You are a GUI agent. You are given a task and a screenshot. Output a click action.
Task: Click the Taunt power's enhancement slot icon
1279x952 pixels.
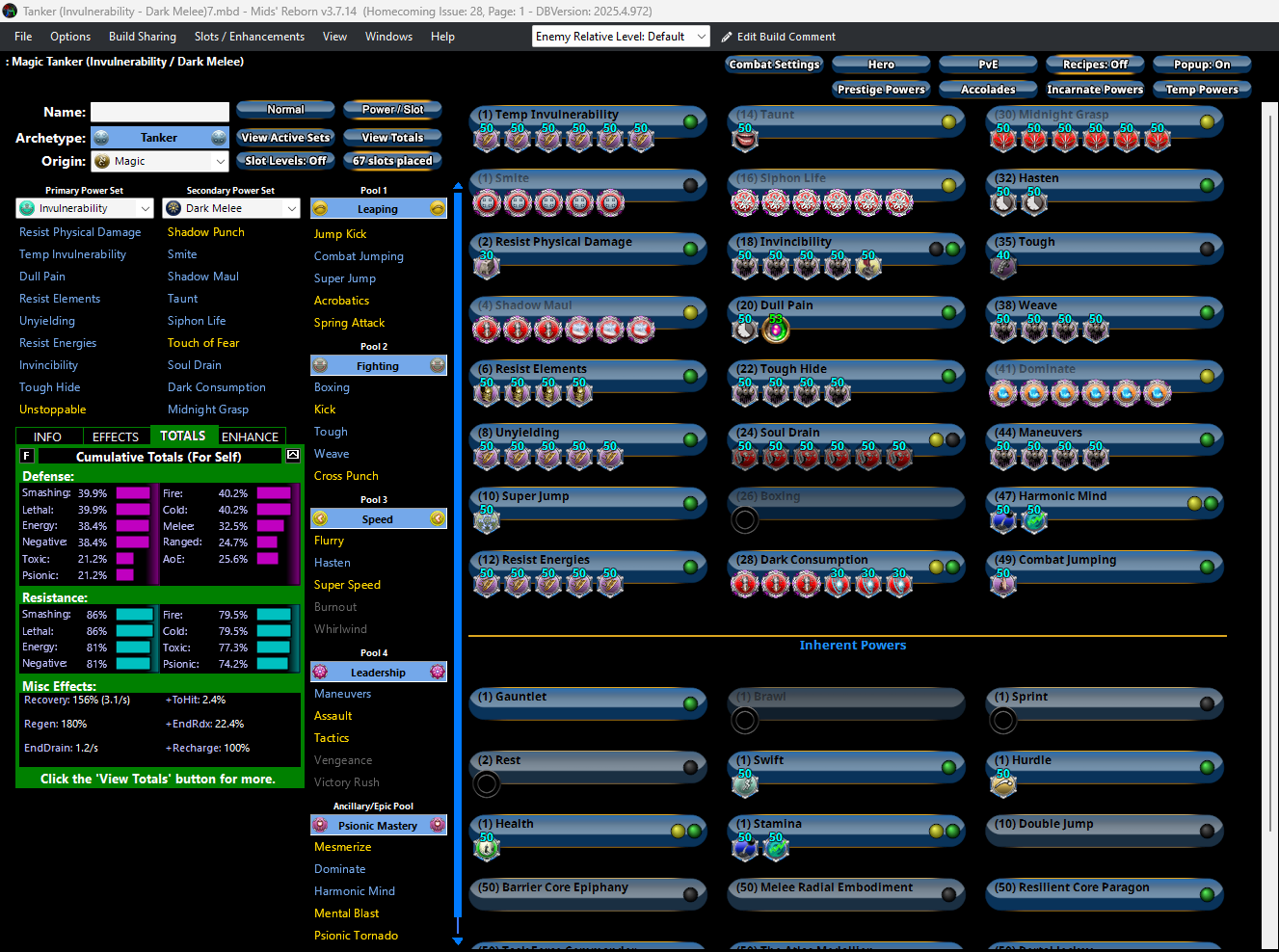point(745,139)
